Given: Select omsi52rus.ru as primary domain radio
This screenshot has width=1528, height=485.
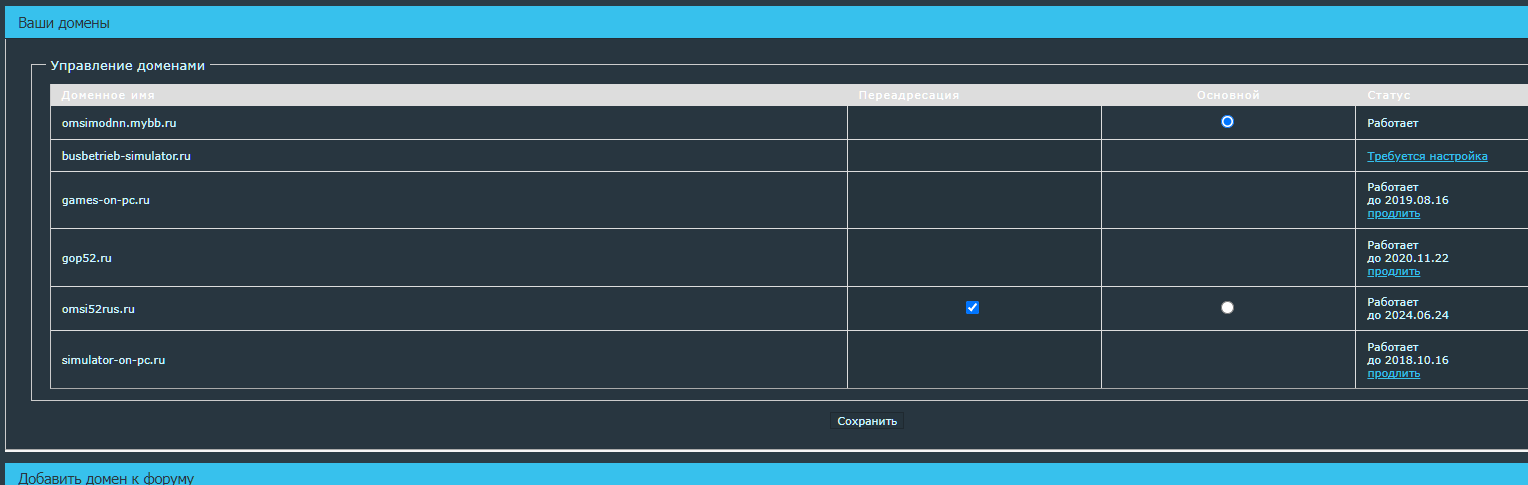Looking at the screenshot, I should click(1227, 308).
